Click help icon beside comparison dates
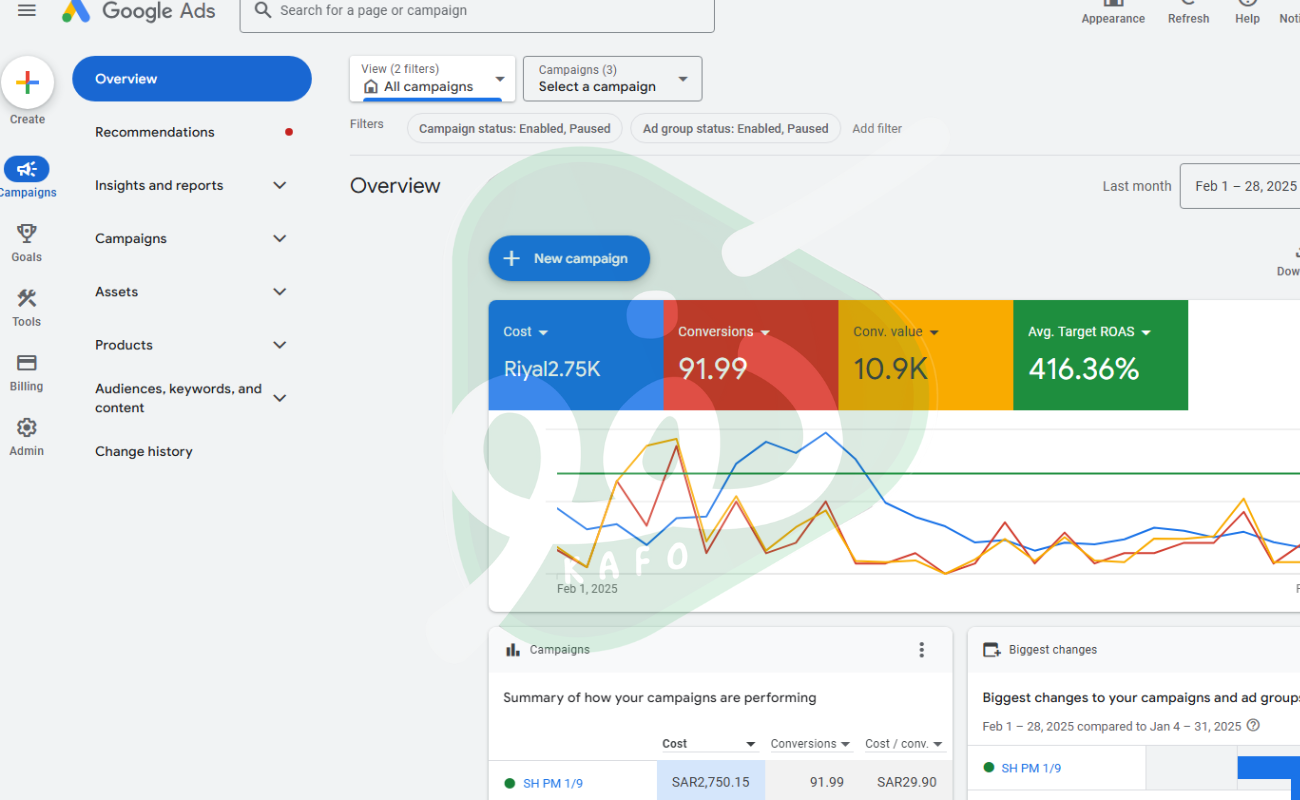The width and height of the screenshot is (1300, 800). tap(1253, 726)
